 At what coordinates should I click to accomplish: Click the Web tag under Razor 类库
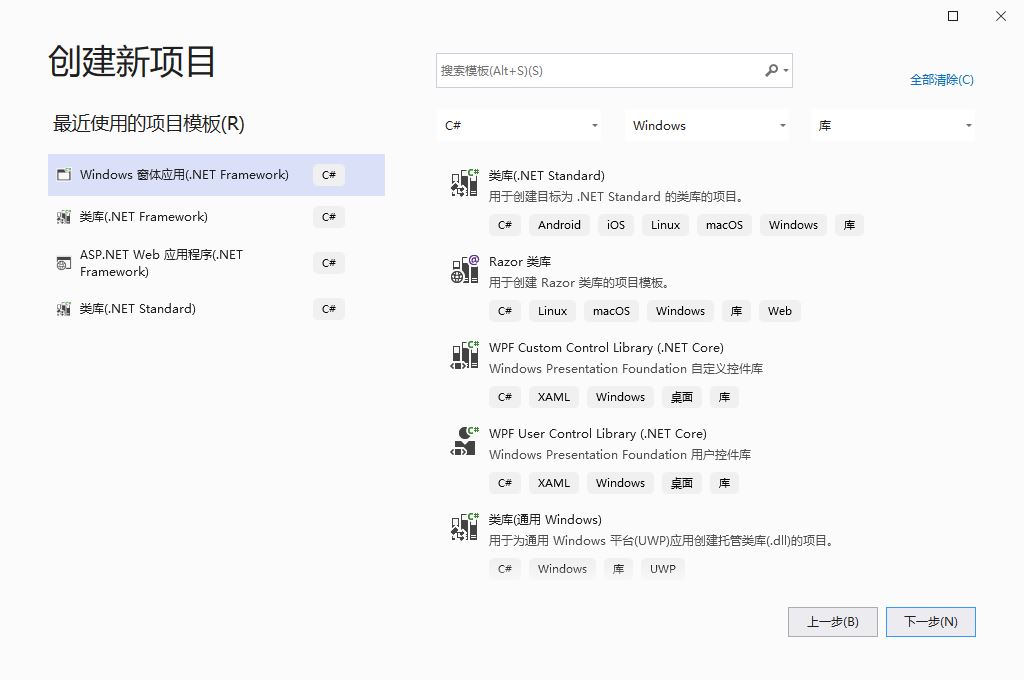[780, 311]
